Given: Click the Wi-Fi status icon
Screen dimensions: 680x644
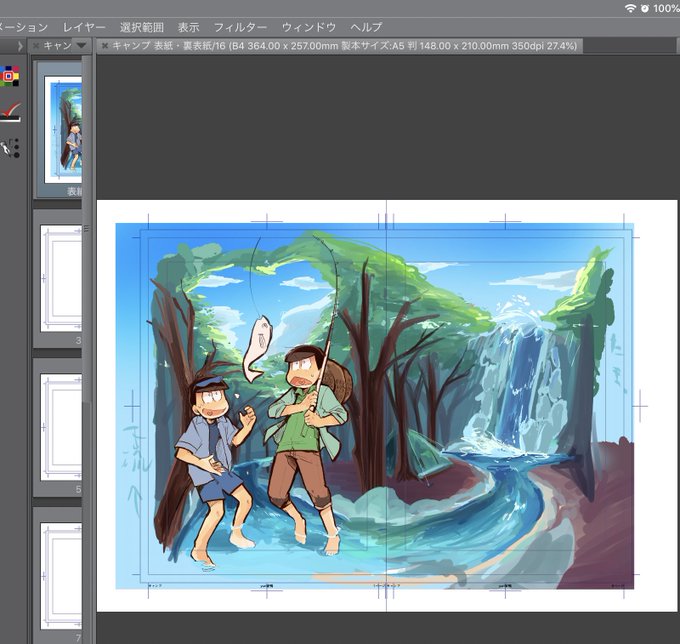Looking at the screenshot, I should (x=630, y=8).
